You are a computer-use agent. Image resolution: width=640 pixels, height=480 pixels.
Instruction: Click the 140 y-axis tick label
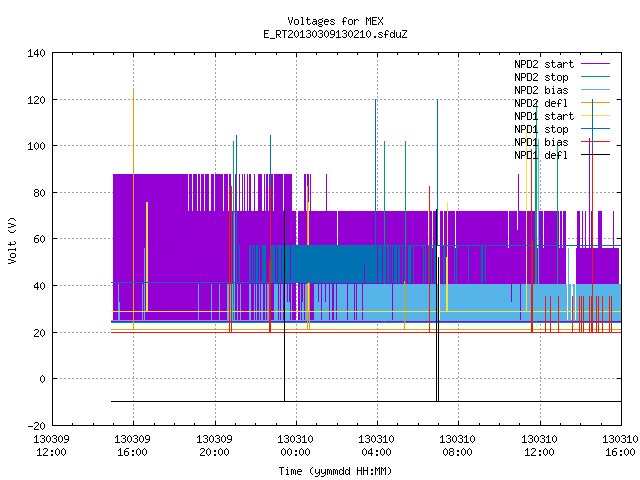click(36, 53)
